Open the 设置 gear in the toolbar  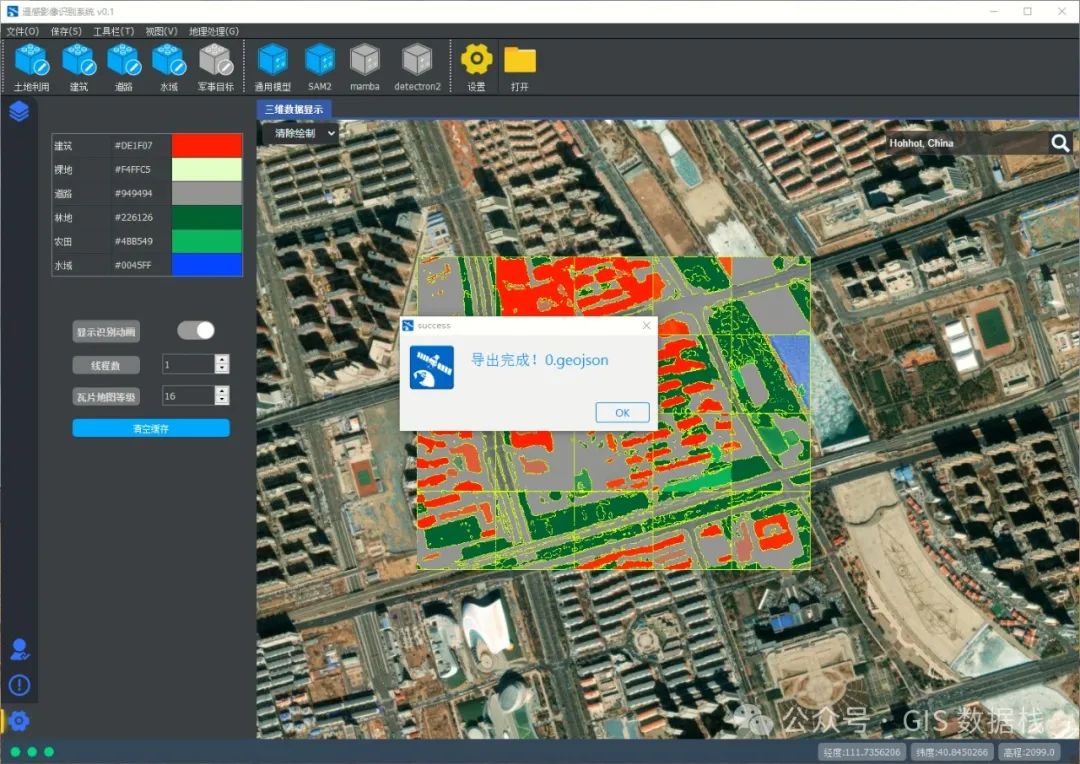(476, 67)
